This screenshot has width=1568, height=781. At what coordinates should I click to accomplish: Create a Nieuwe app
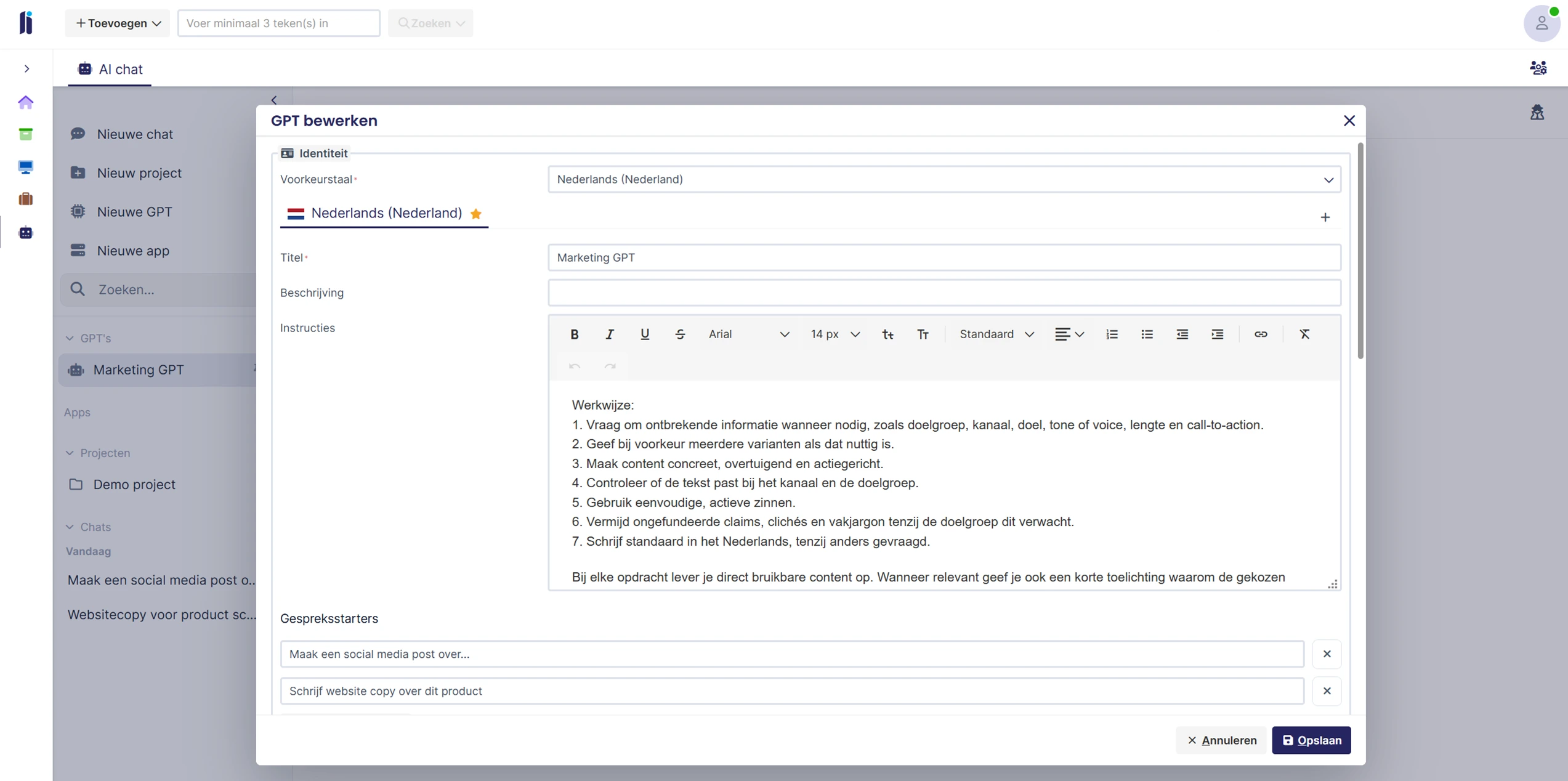(120, 251)
